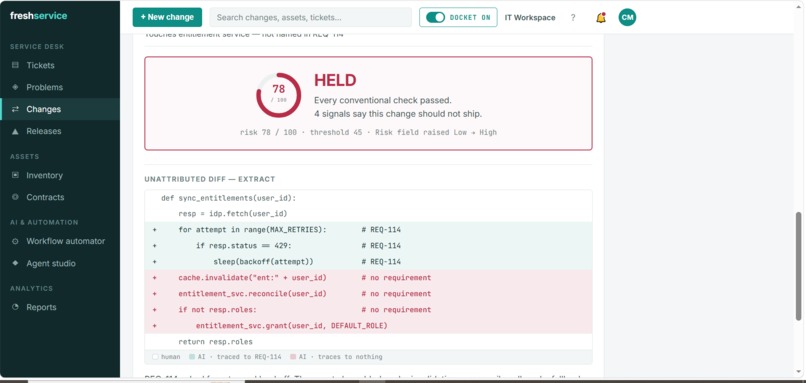Open Workflow automator
Image resolution: width=806 pixels, height=383 pixels.
[60, 241]
